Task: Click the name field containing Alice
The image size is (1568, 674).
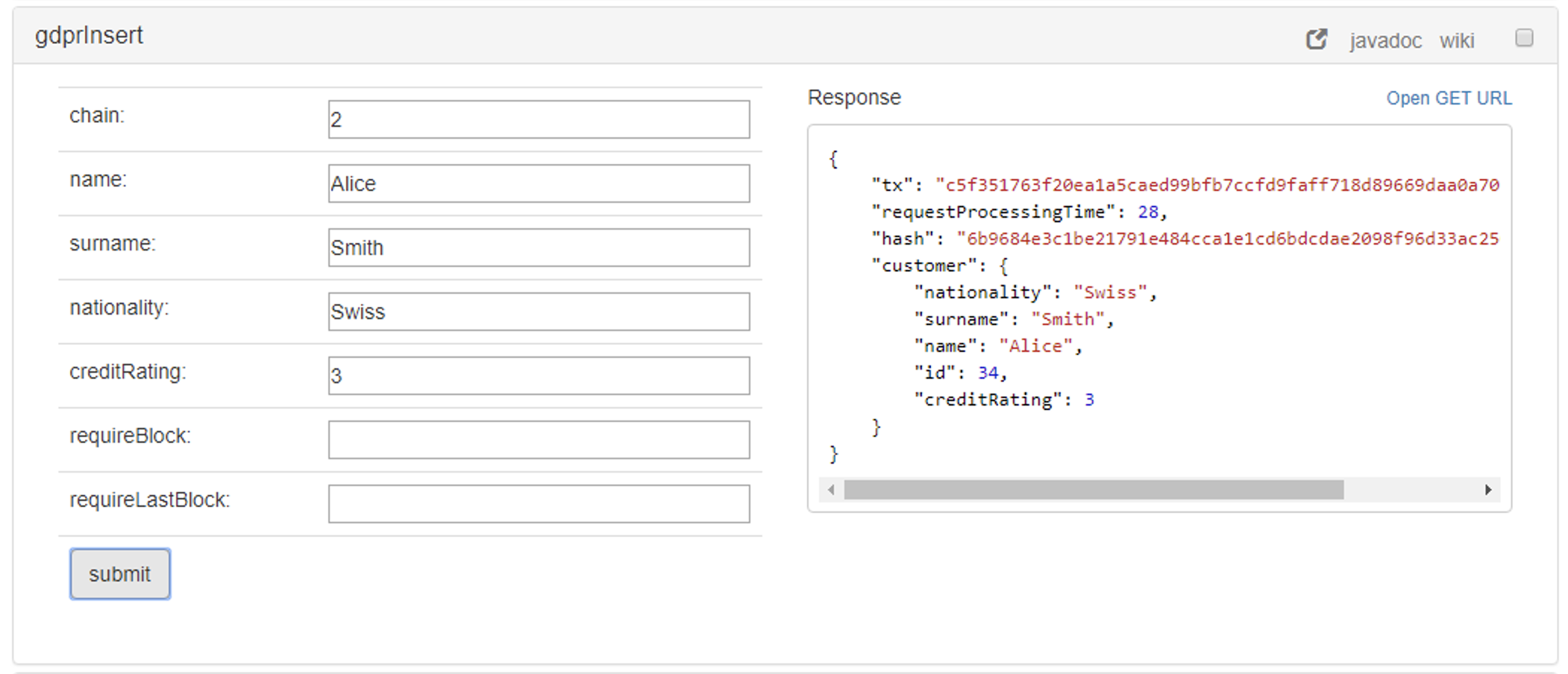Action: click(539, 183)
